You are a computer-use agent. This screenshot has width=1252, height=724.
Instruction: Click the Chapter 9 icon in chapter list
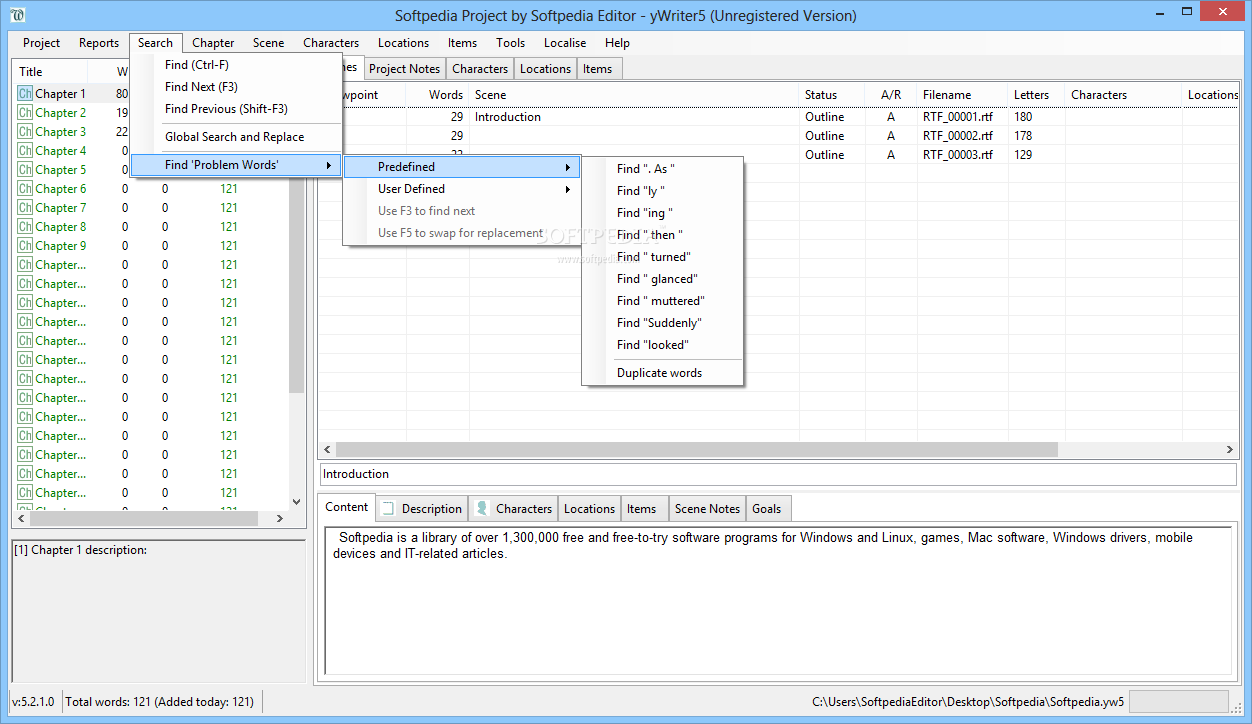pos(25,246)
